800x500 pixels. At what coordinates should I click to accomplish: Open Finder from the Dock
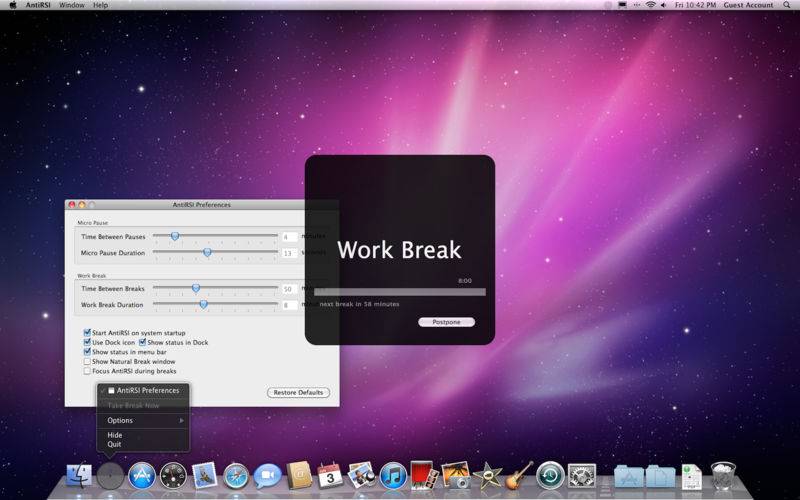[x=79, y=475]
